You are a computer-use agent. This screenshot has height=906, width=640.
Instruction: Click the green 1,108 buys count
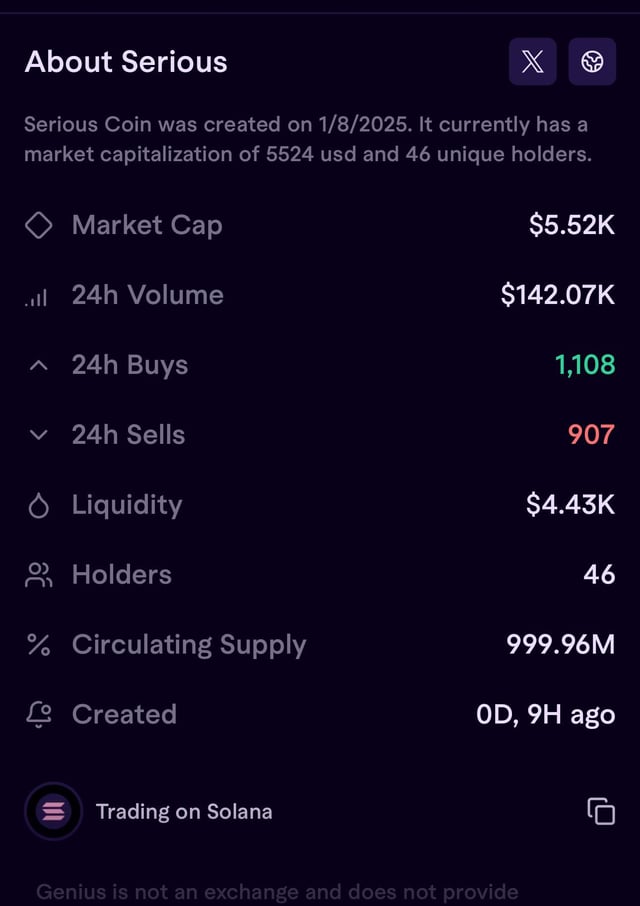point(585,365)
